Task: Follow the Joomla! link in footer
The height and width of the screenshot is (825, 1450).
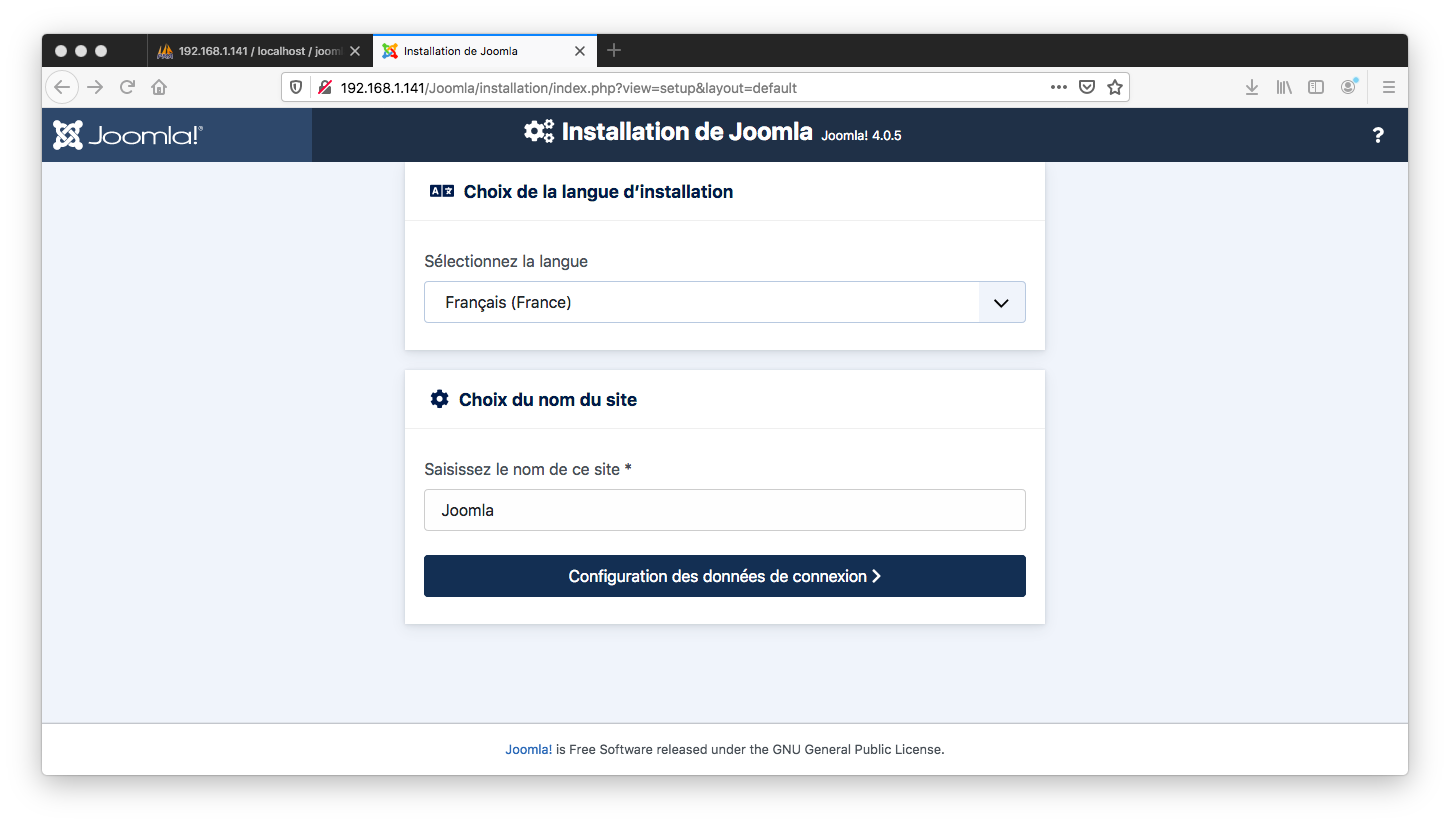Action: tap(528, 749)
